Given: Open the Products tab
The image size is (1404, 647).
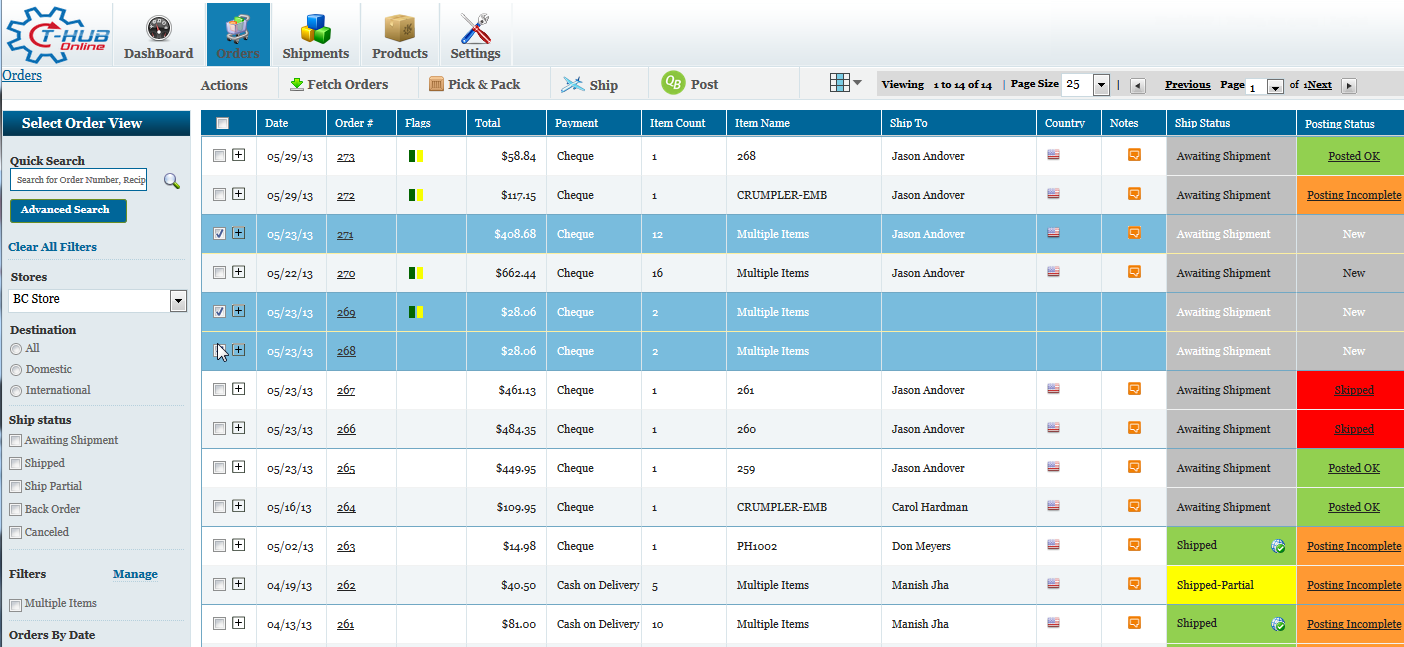Looking at the screenshot, I should point(399,35).
